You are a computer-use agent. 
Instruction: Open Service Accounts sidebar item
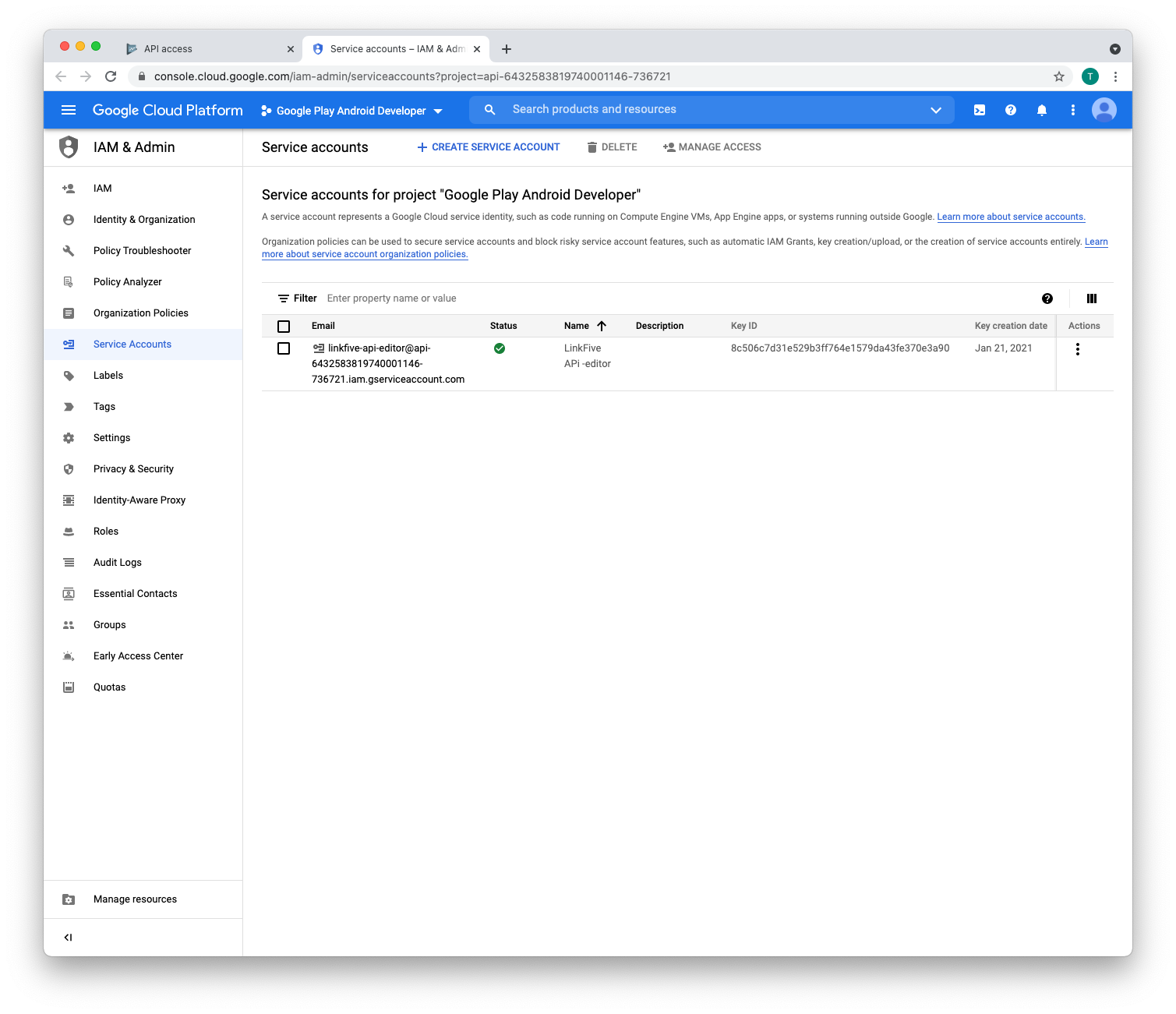(x=143, y=344)
